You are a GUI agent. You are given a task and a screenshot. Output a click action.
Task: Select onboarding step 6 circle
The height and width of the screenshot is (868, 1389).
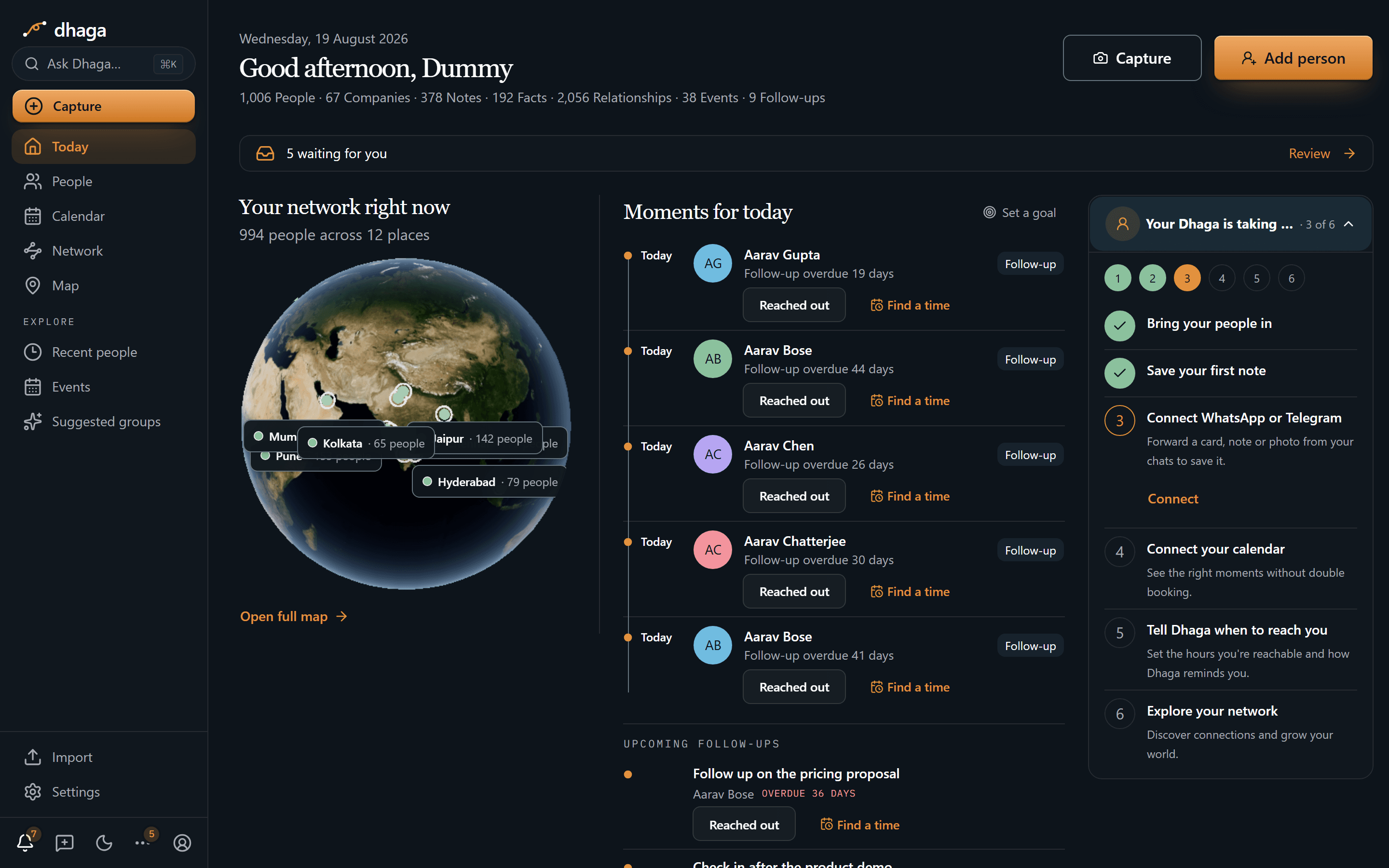pos(1292,278)
